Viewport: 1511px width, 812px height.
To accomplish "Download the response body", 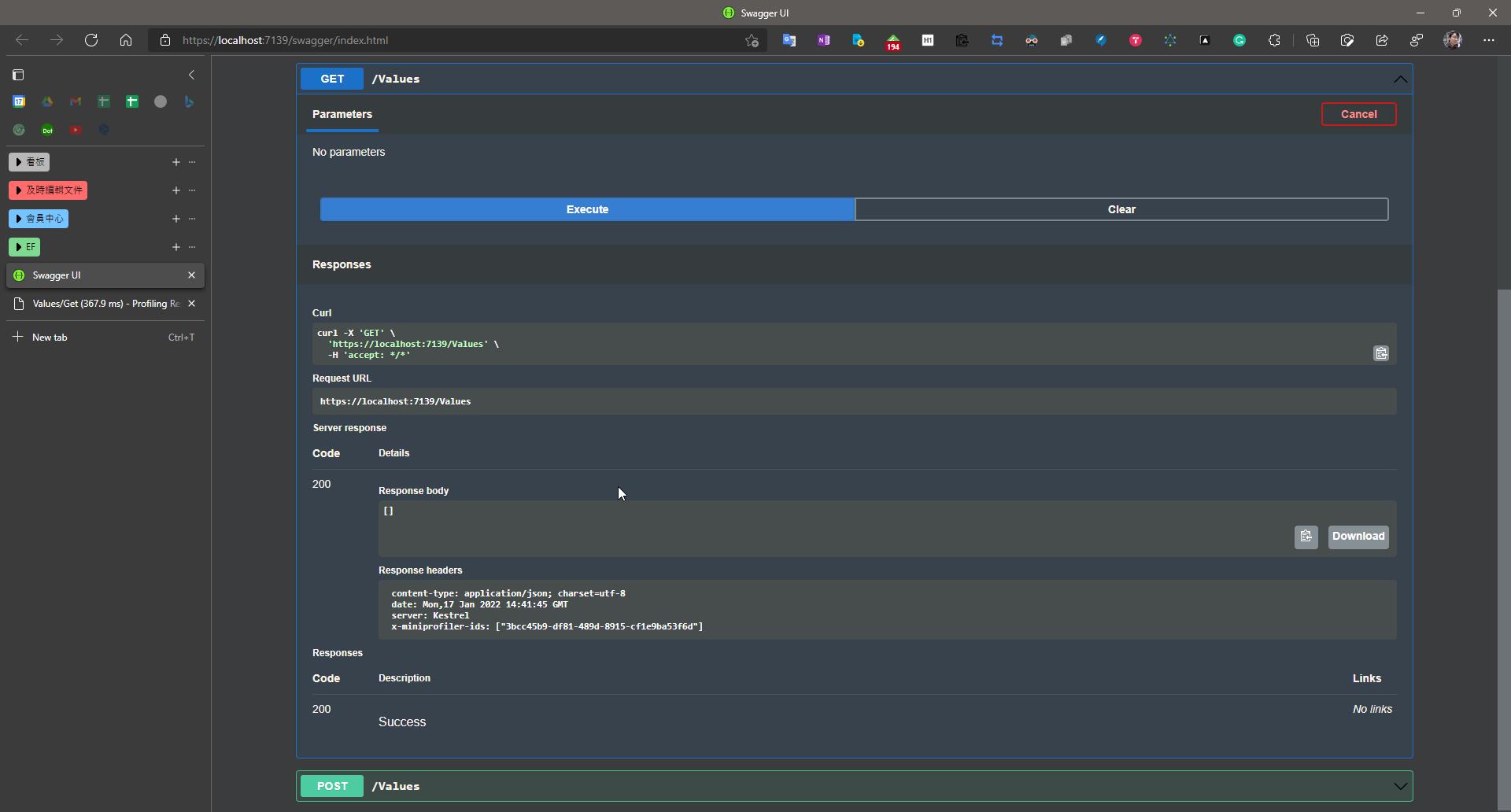I will tap(1358, 537).
